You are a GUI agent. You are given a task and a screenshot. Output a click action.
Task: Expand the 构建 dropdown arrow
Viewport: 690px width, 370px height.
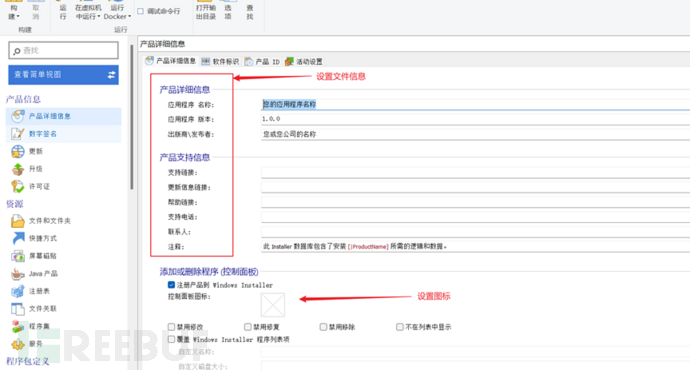coord(18,17)
